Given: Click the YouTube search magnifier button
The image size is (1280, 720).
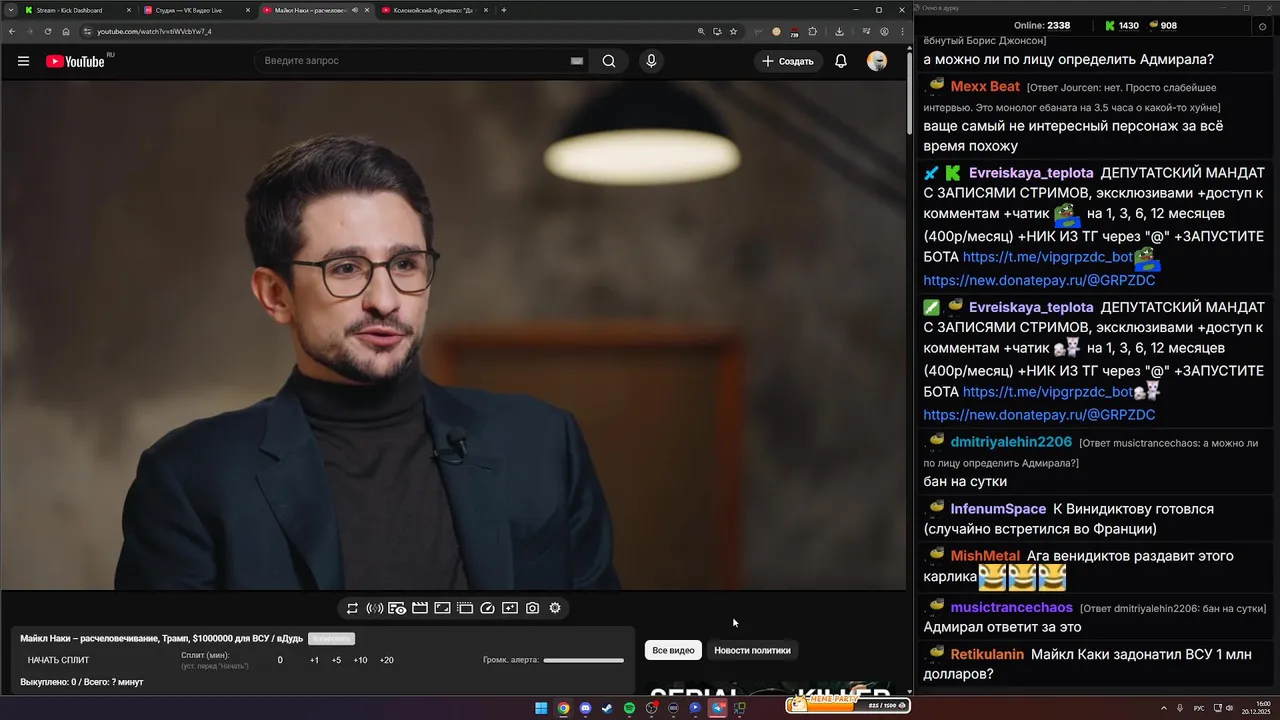Looking at the screenshot, I should pyautogui.click(x=609, y=61).
